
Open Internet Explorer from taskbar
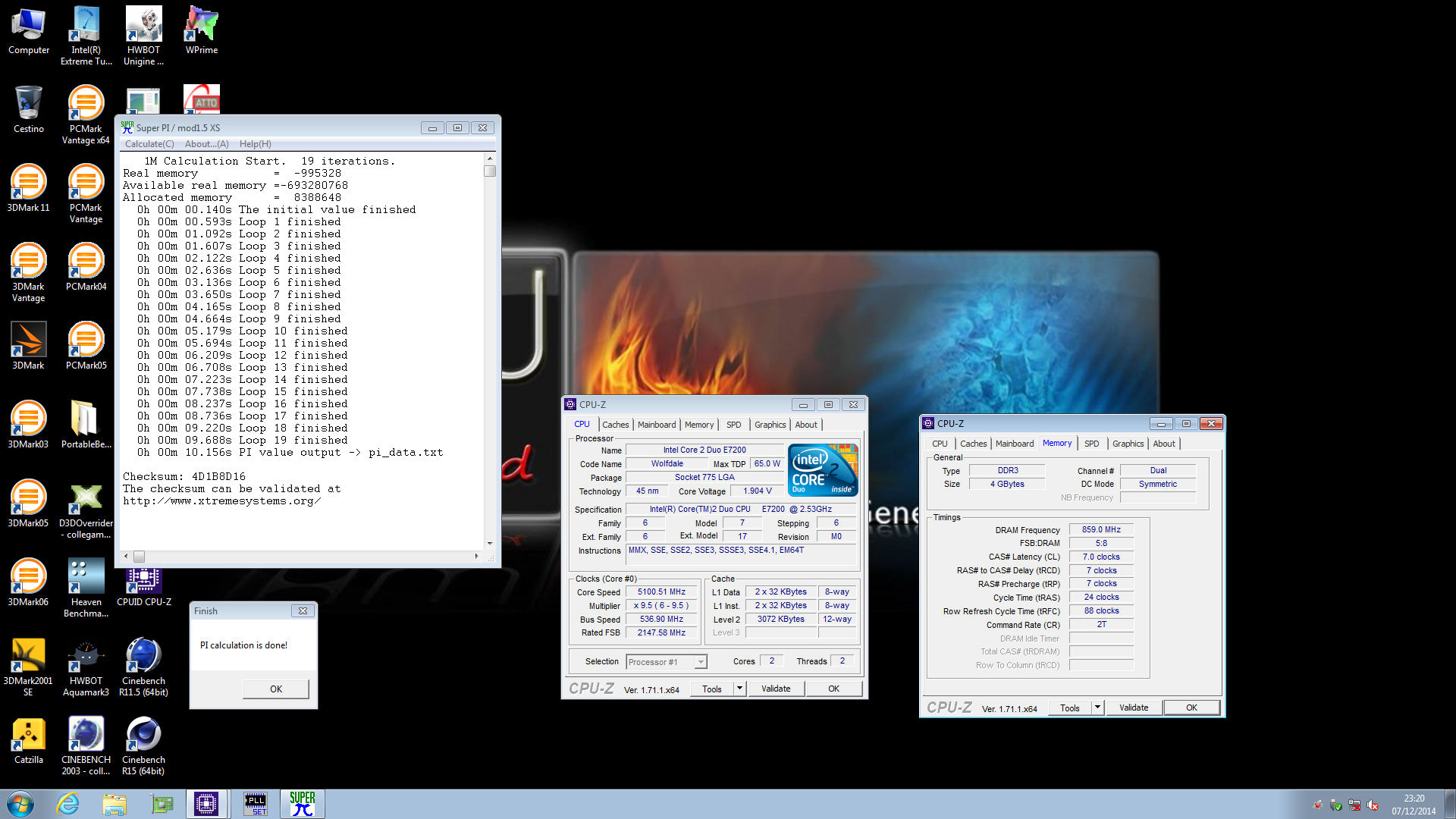click(68, 804)
